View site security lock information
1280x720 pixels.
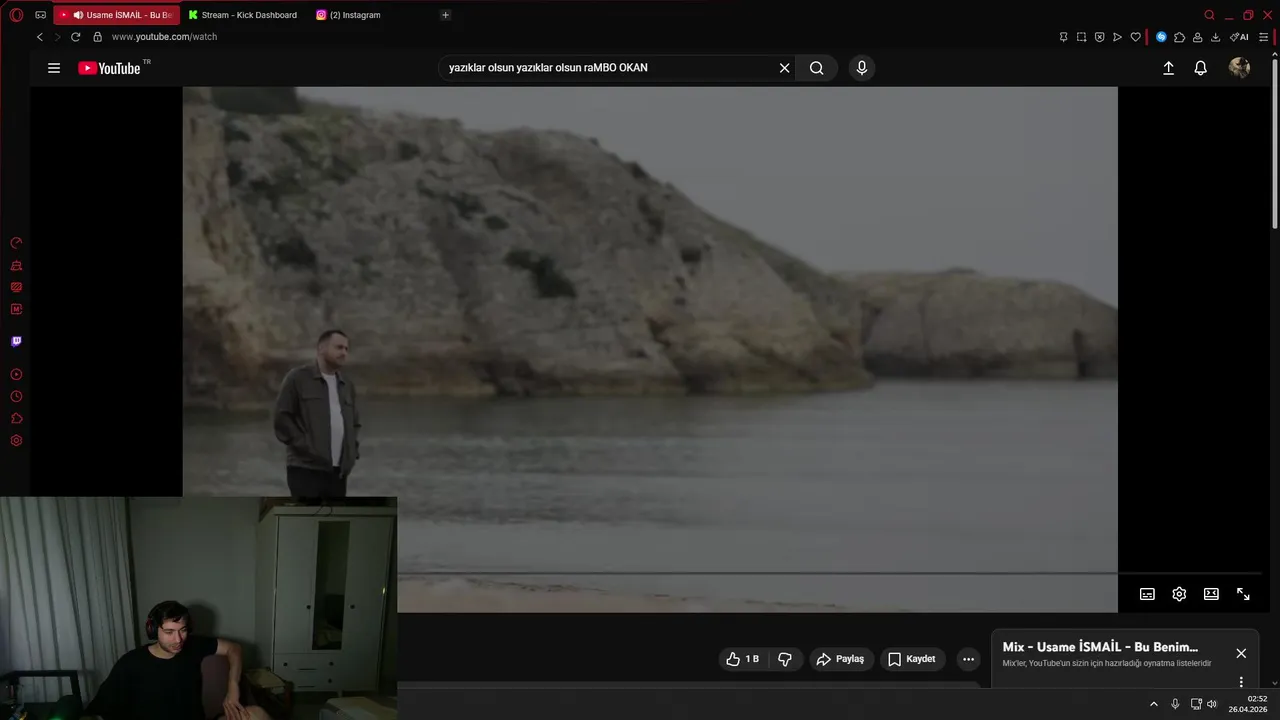click(x=97, y=37)
